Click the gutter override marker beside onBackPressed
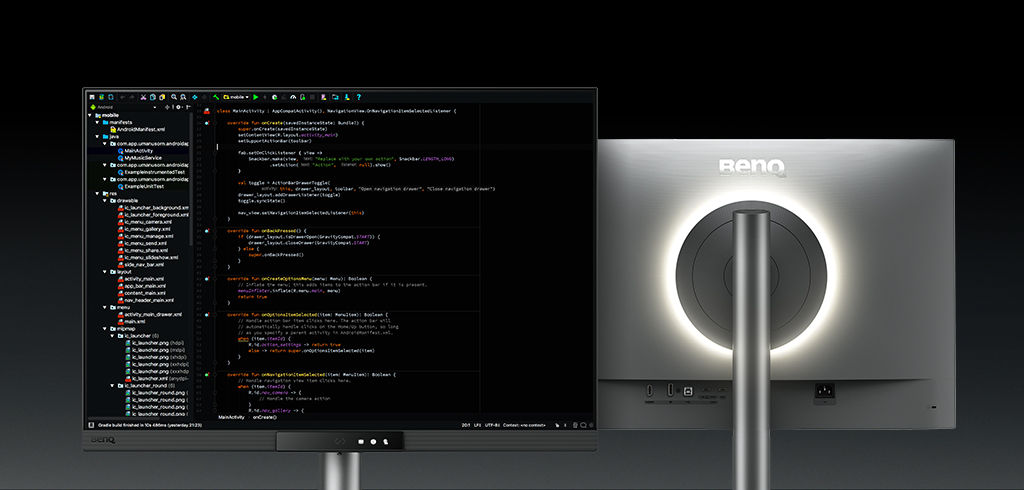This screenshot has width=1024, height=490. tap(207, 231)
